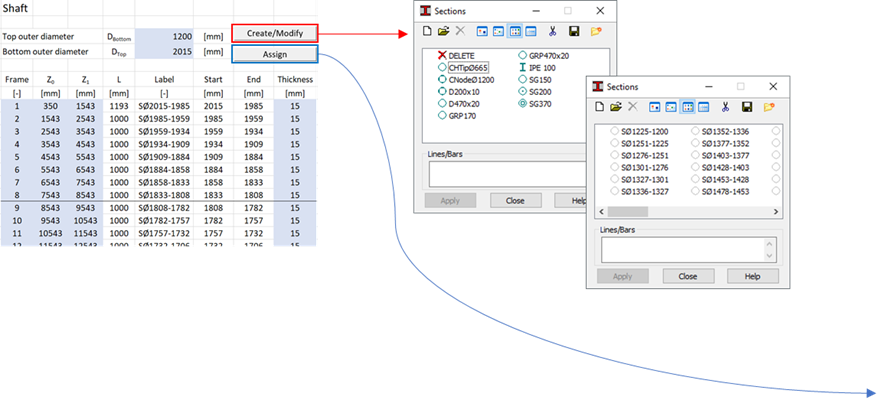Select the IPE 100 section
Viewport: 886px width, 403px height.
[x=536, y=68]
